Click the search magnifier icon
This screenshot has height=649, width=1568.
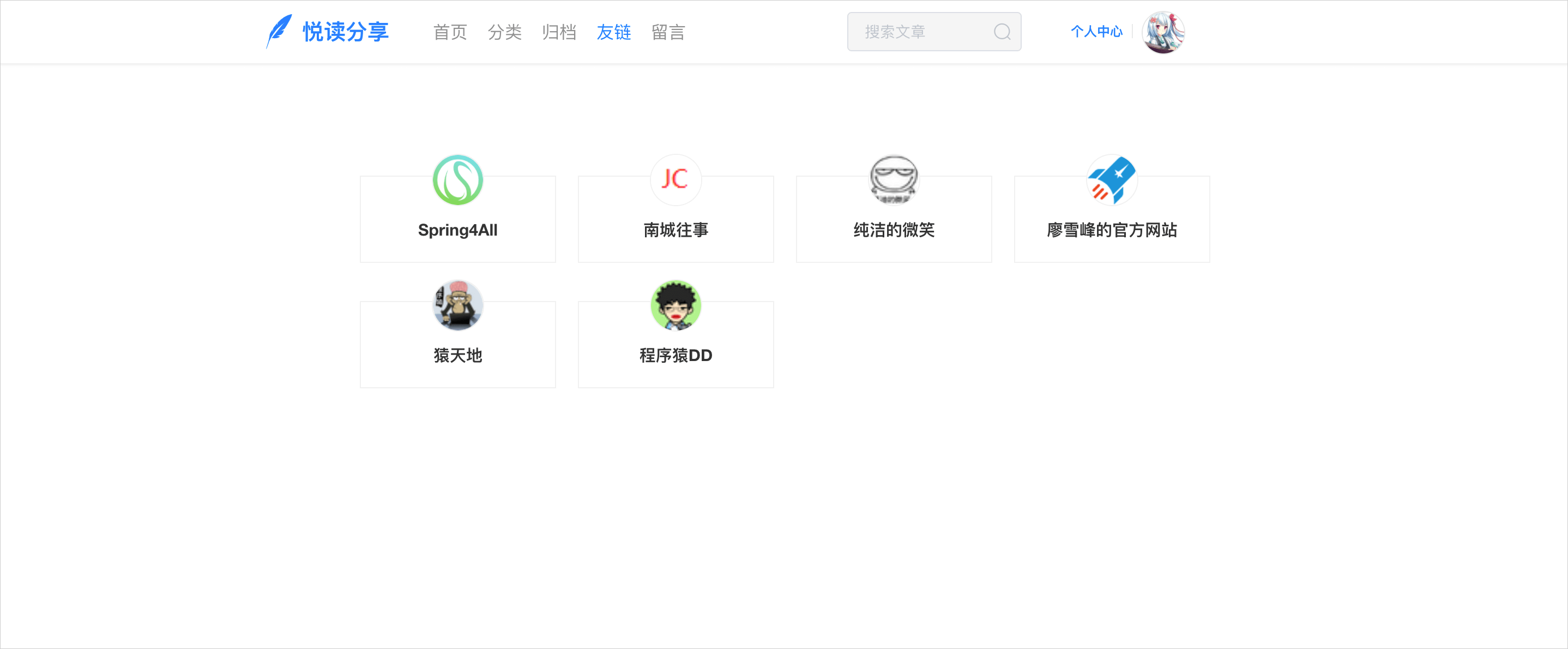coord(1002,32)
